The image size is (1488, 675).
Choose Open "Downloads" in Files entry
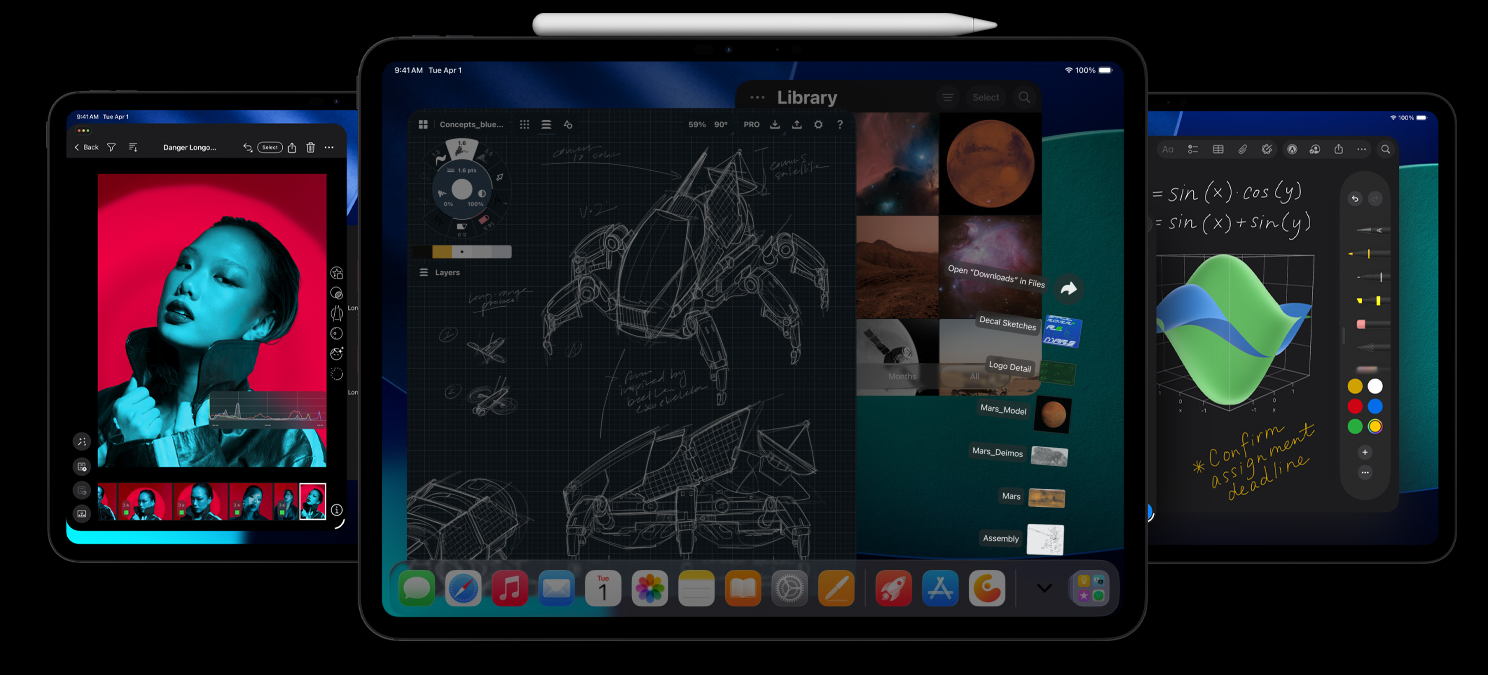995,276
